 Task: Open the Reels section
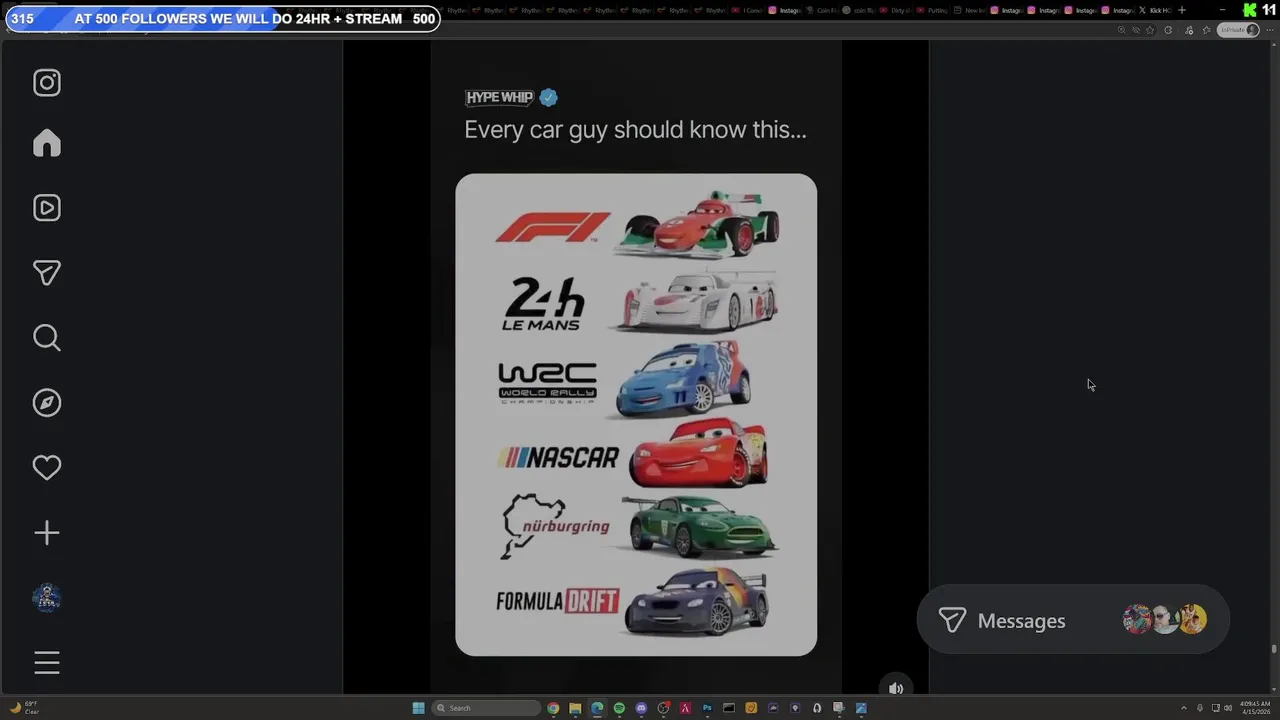(47, 208)
